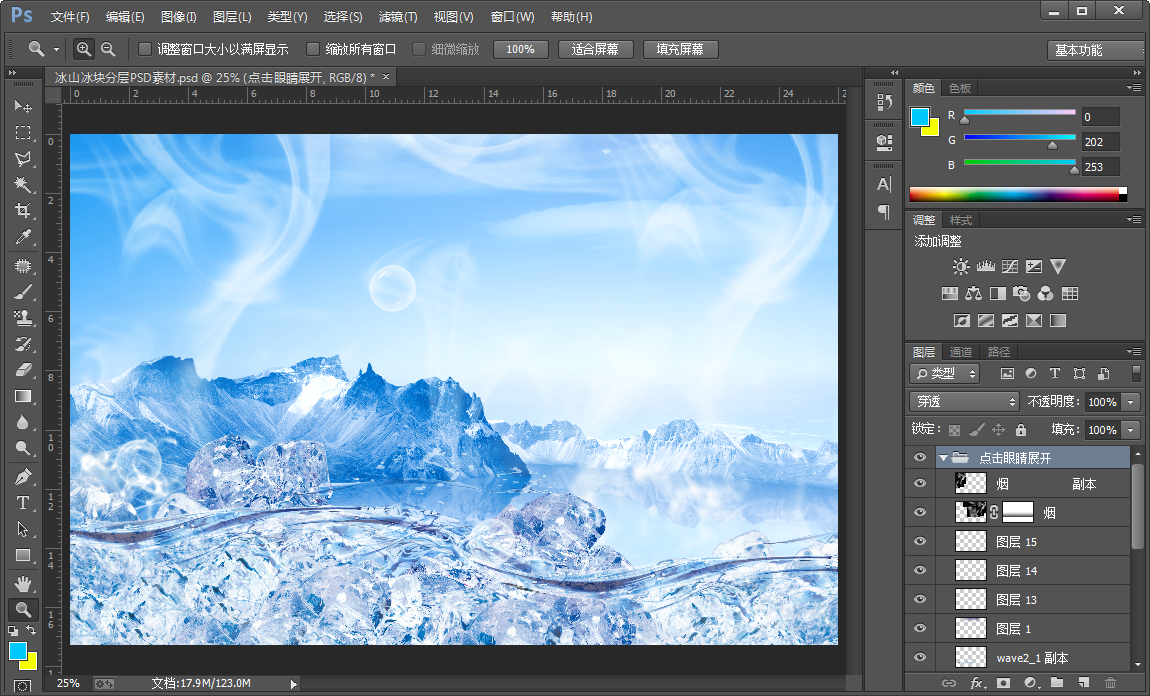Create a new group folder icon
1150x696 pixels.
point(1057,682)
